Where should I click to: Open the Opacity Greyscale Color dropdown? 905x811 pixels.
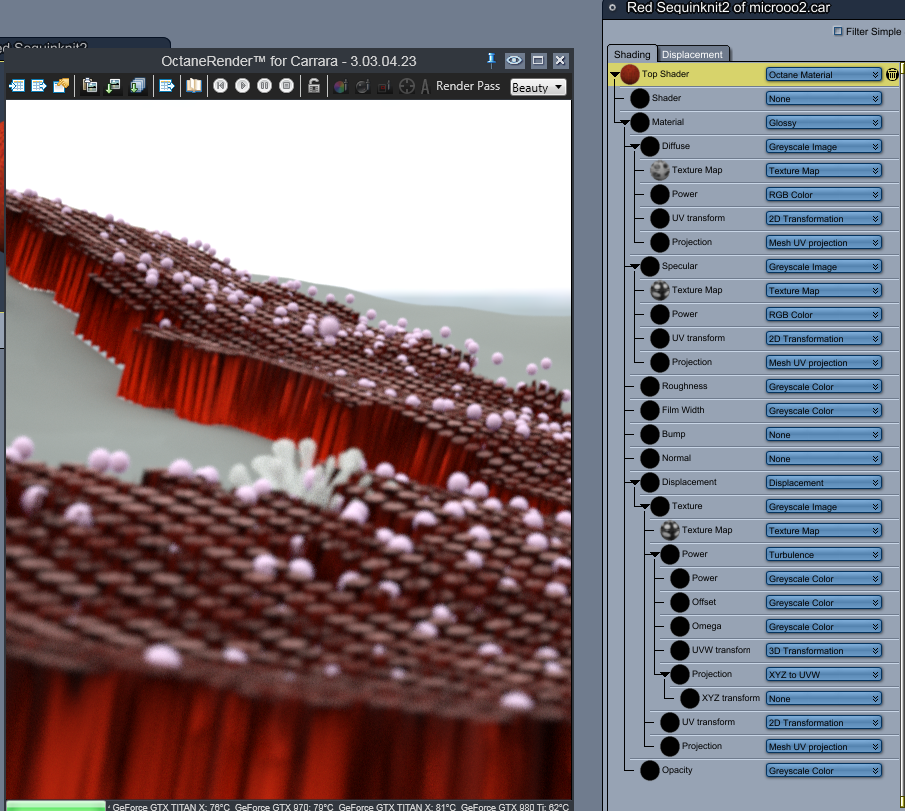(824, 771)
